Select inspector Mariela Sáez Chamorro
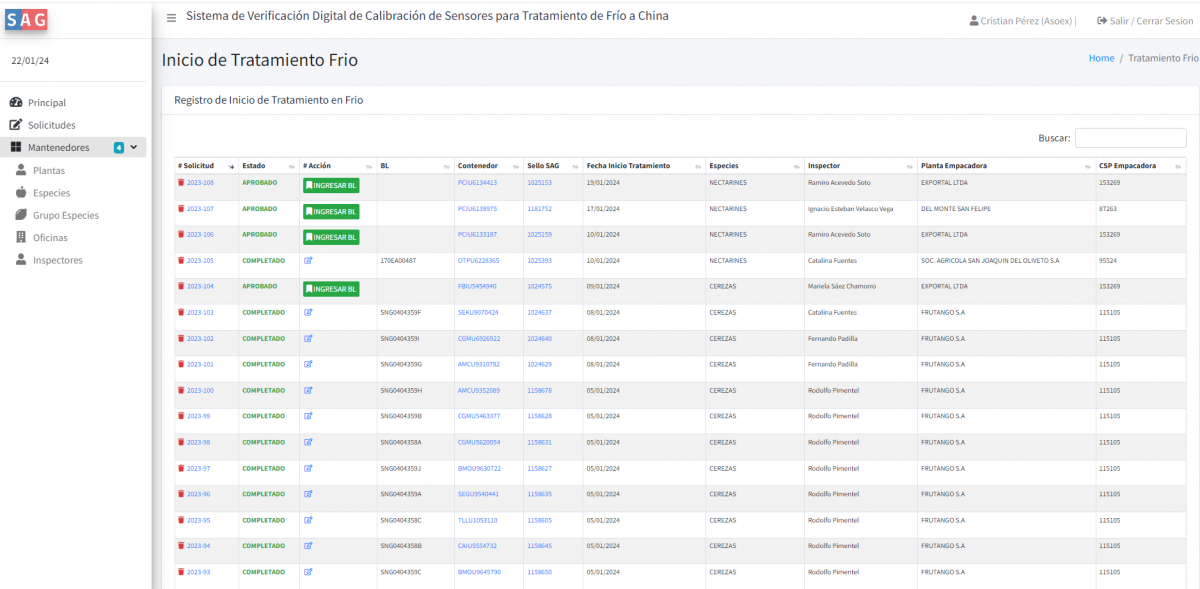This screenshot has width=1200, height=589. [842, 286]
